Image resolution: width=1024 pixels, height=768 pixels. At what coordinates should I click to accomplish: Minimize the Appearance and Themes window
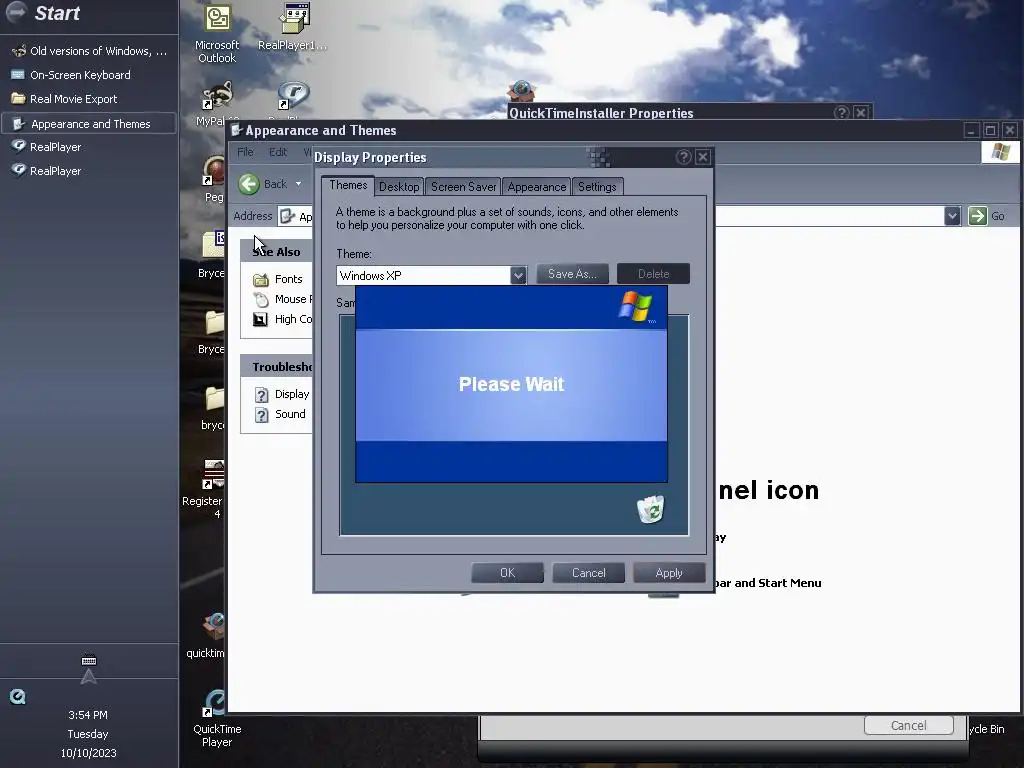(x=971, y=131)
